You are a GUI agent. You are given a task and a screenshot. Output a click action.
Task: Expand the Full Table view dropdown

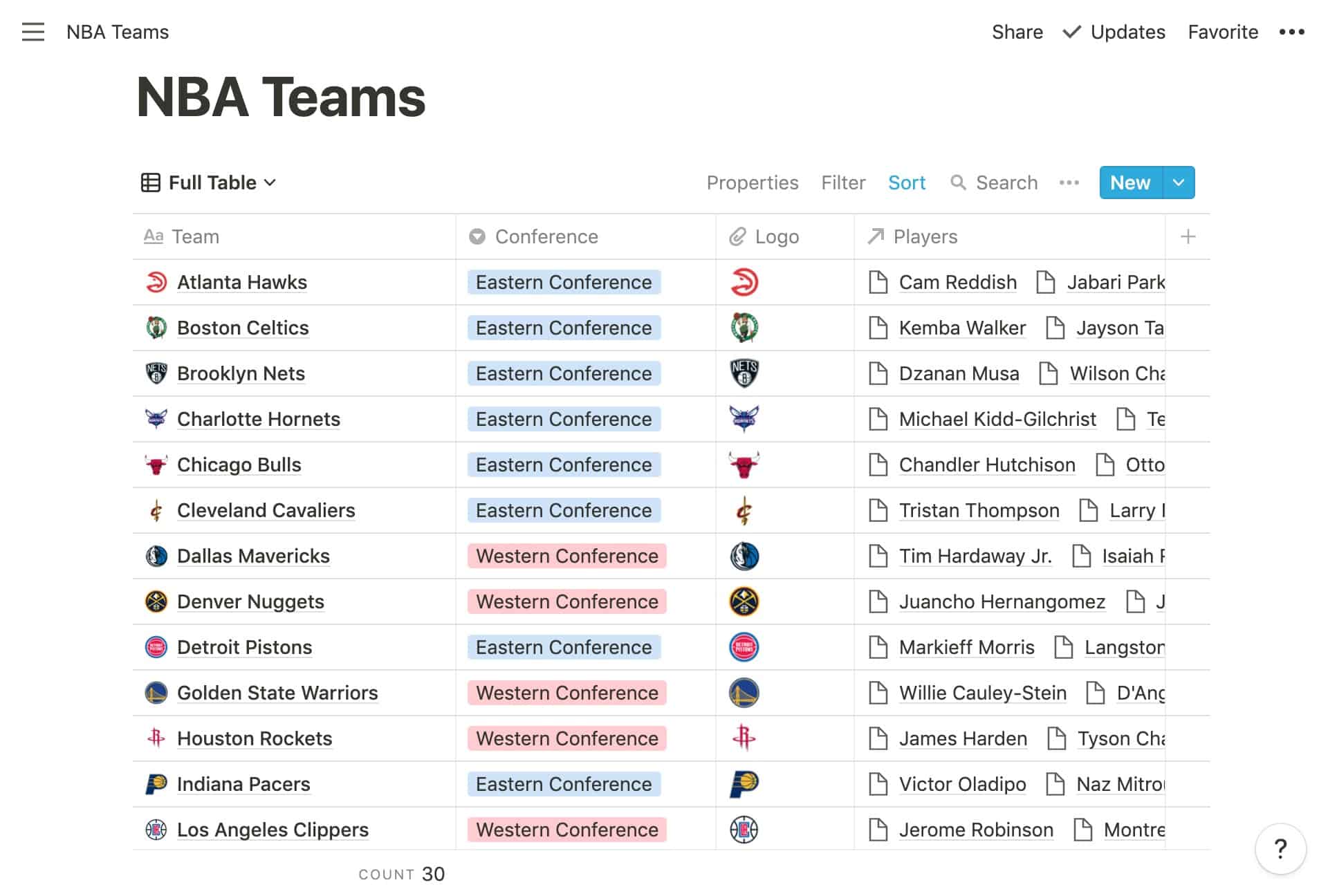270,183
